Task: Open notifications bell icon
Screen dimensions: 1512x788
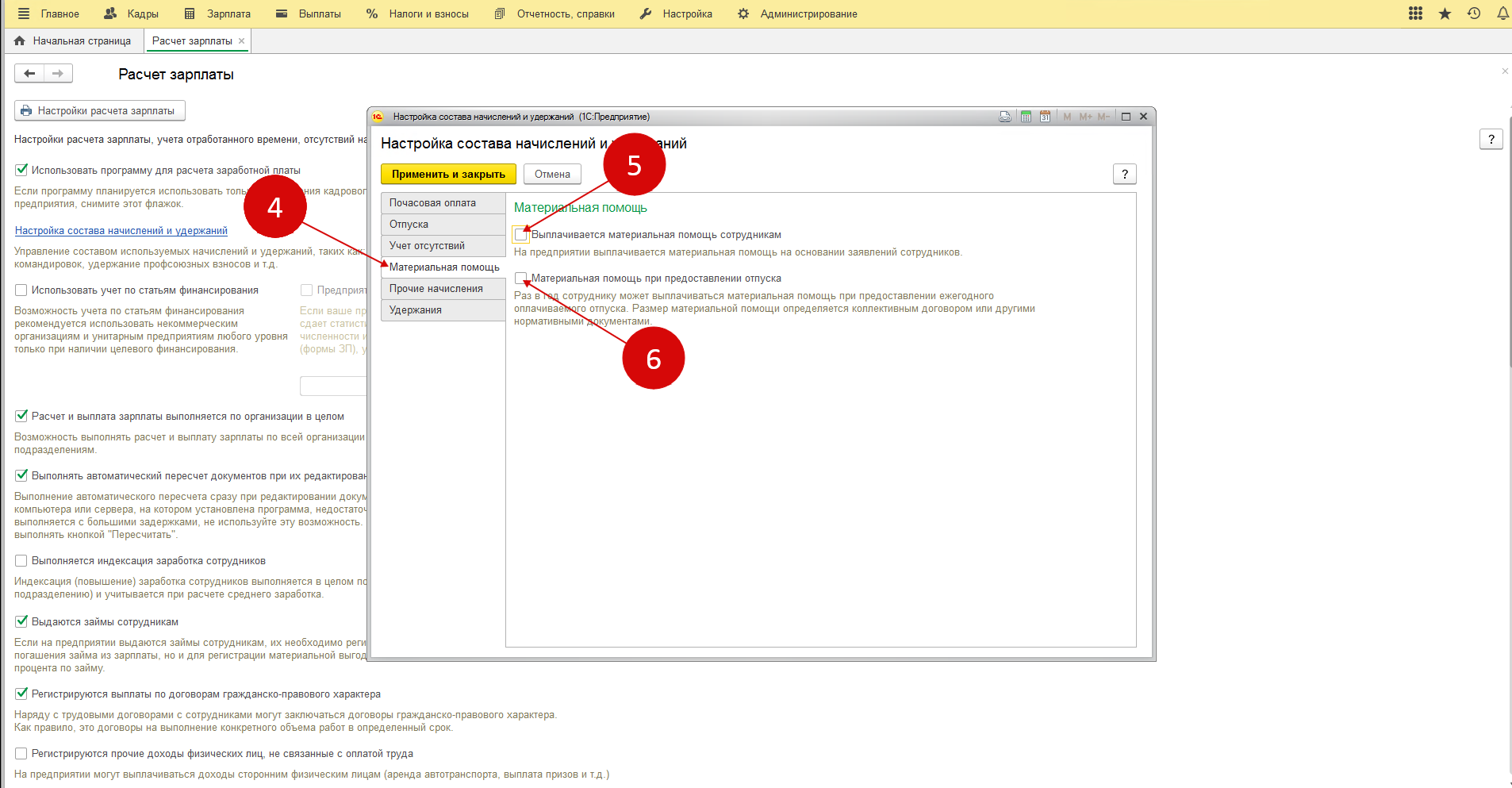Action: [1502, 13]
